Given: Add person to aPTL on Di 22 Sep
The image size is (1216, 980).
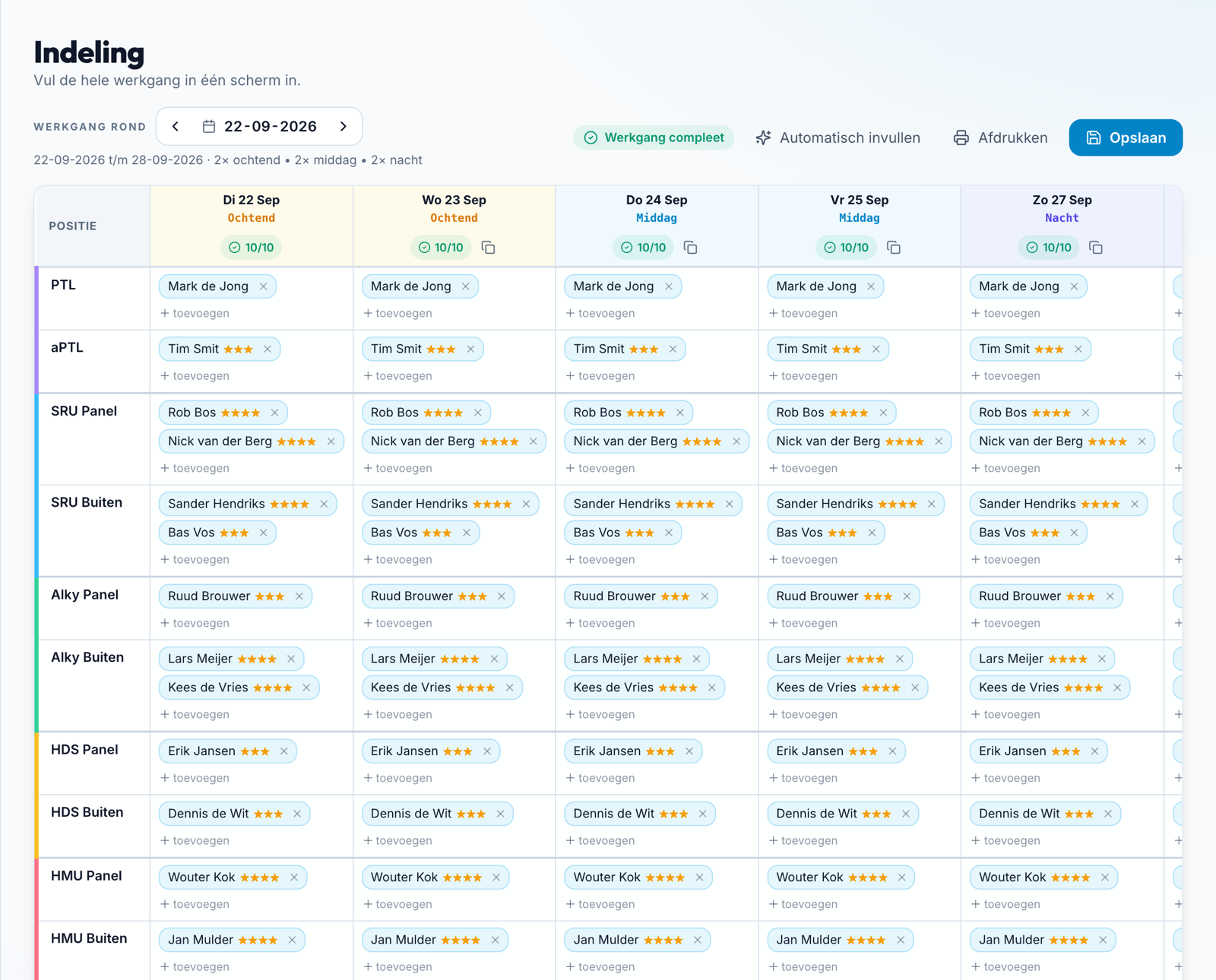Looking at the screenshot, I should point(195,375).
